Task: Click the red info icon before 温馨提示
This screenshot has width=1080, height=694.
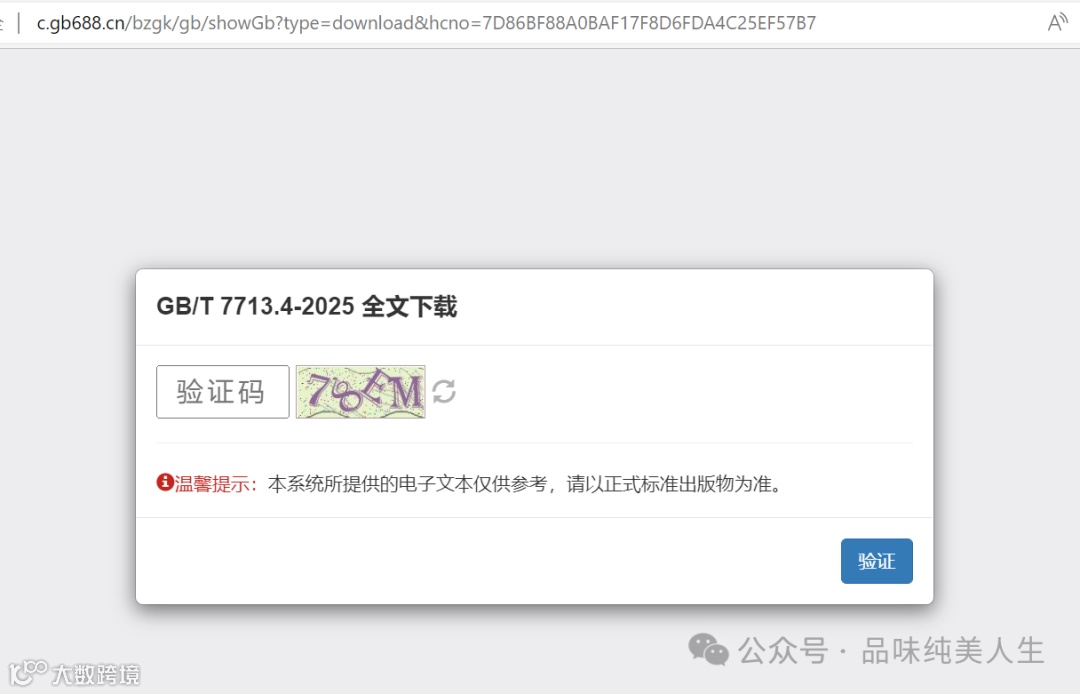Action: coord(165,482)
